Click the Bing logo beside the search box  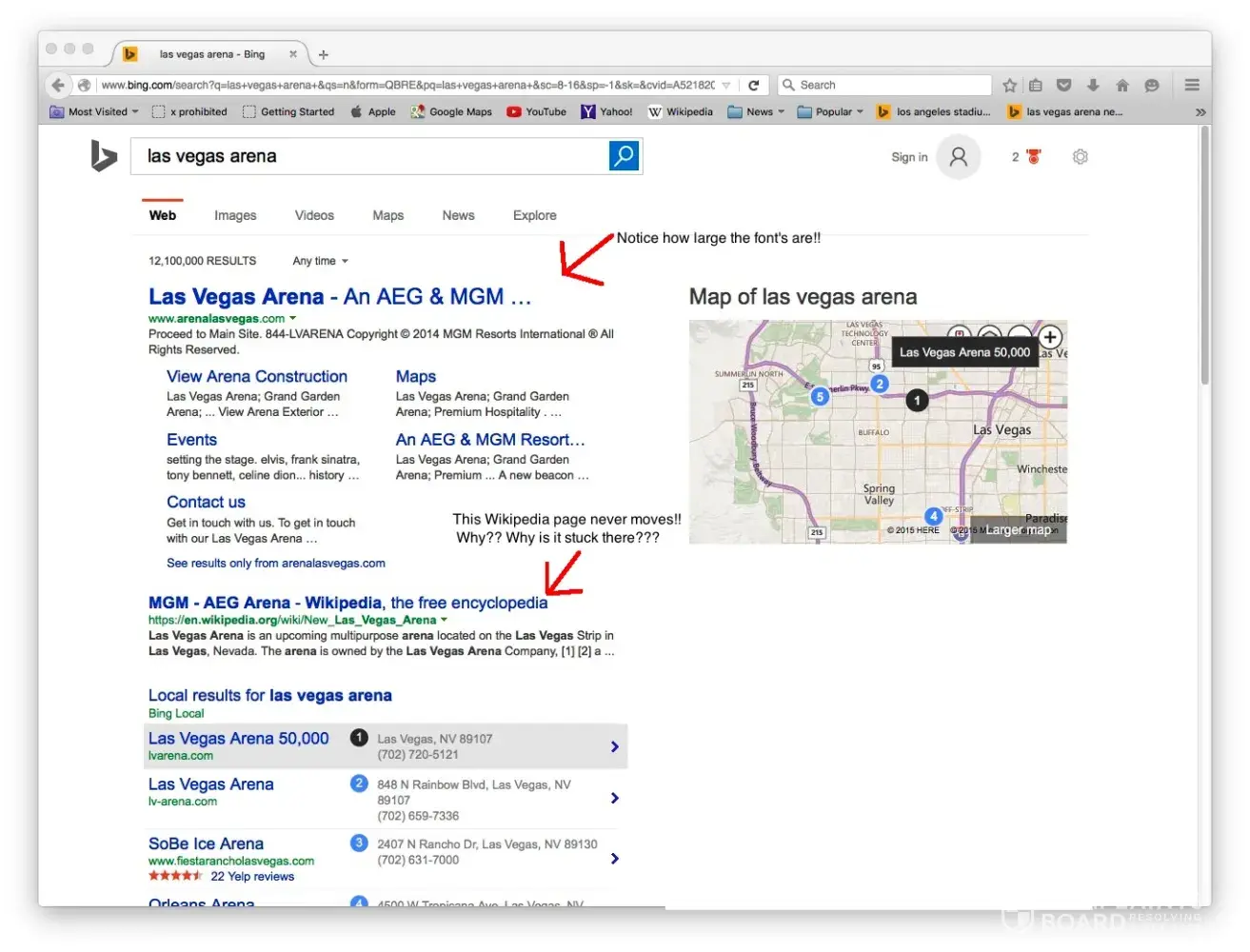pos(103,156)
